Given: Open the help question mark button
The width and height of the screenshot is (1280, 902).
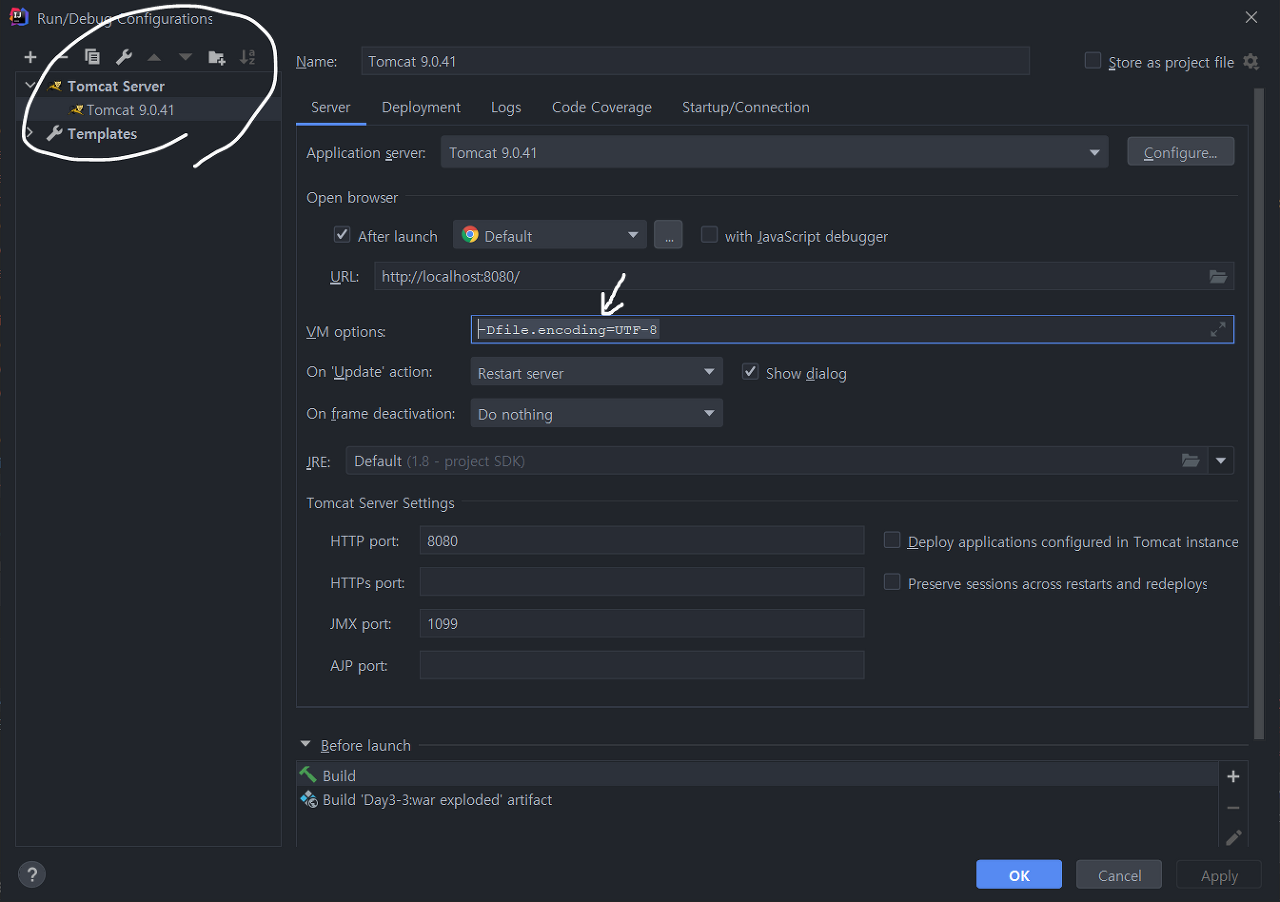Looking at the screenshot, I should click(x=31, y=873).
